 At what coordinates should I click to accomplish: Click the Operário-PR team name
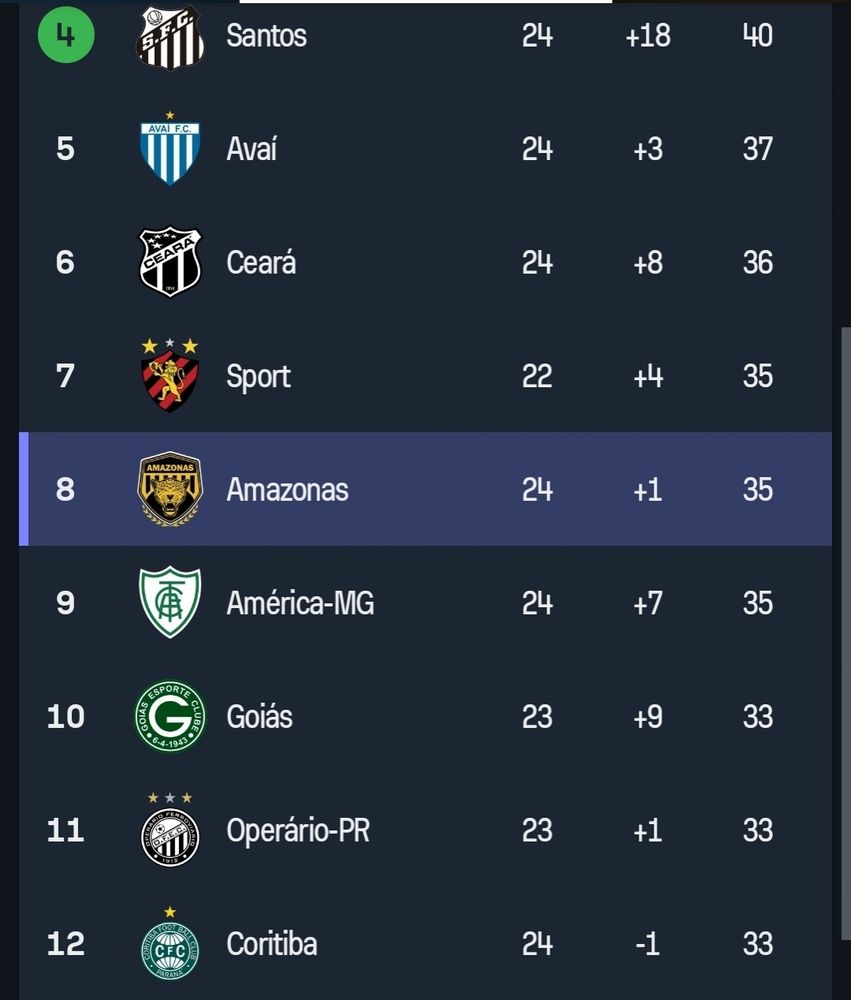click(x=299, y=830)
